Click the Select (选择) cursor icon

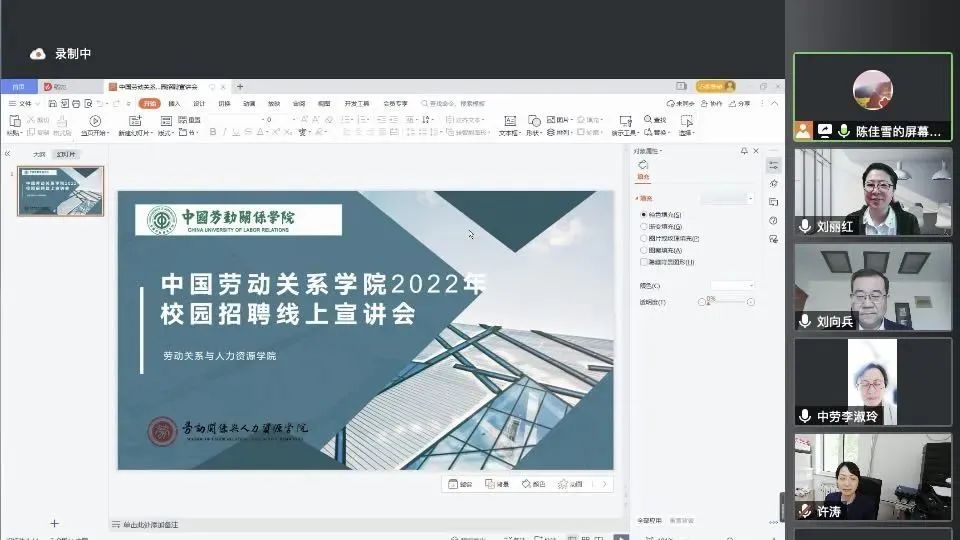(686, 121)
